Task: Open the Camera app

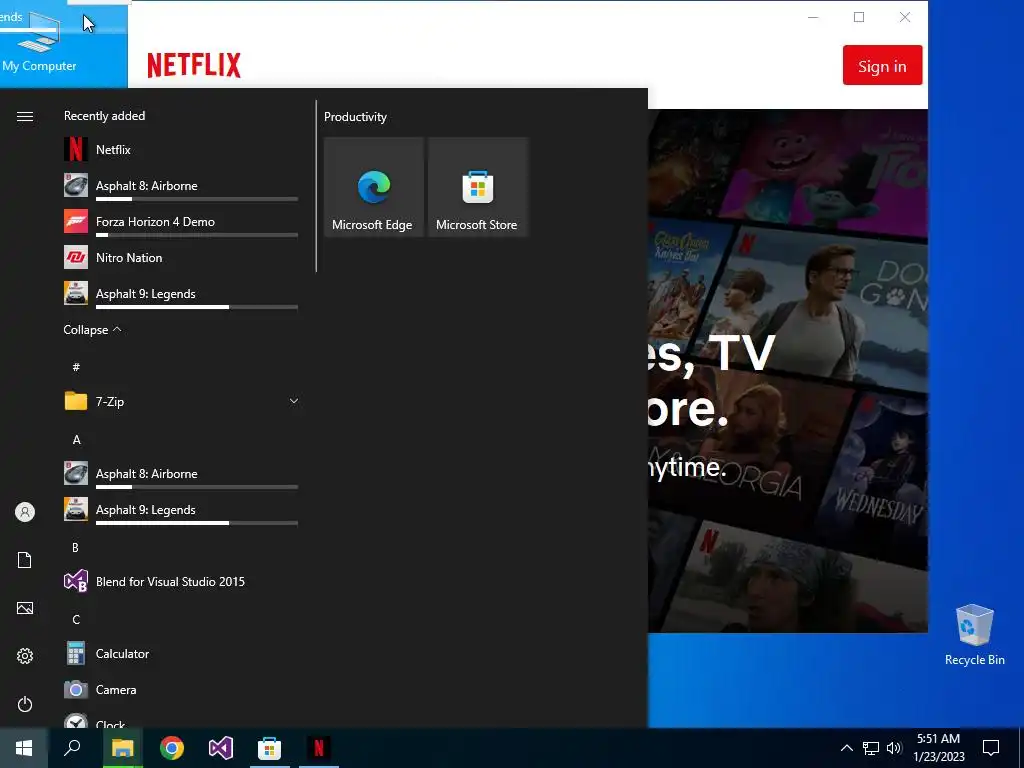Action: point(182,690)
